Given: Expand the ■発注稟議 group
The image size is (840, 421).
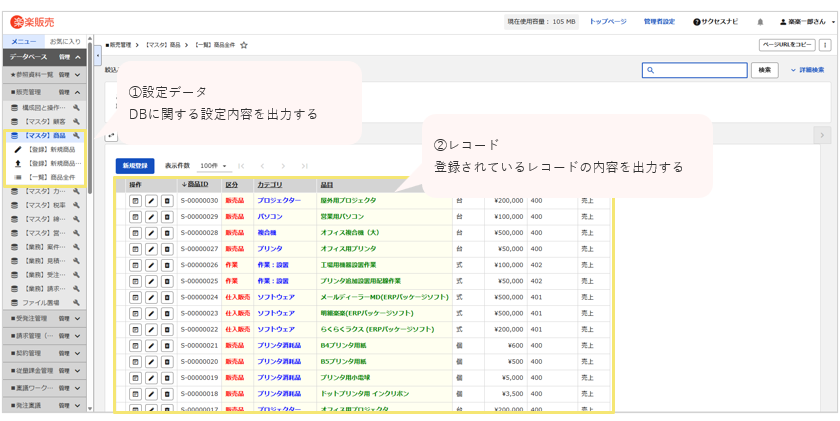Looking at the screenshot, I should point(78,405).
